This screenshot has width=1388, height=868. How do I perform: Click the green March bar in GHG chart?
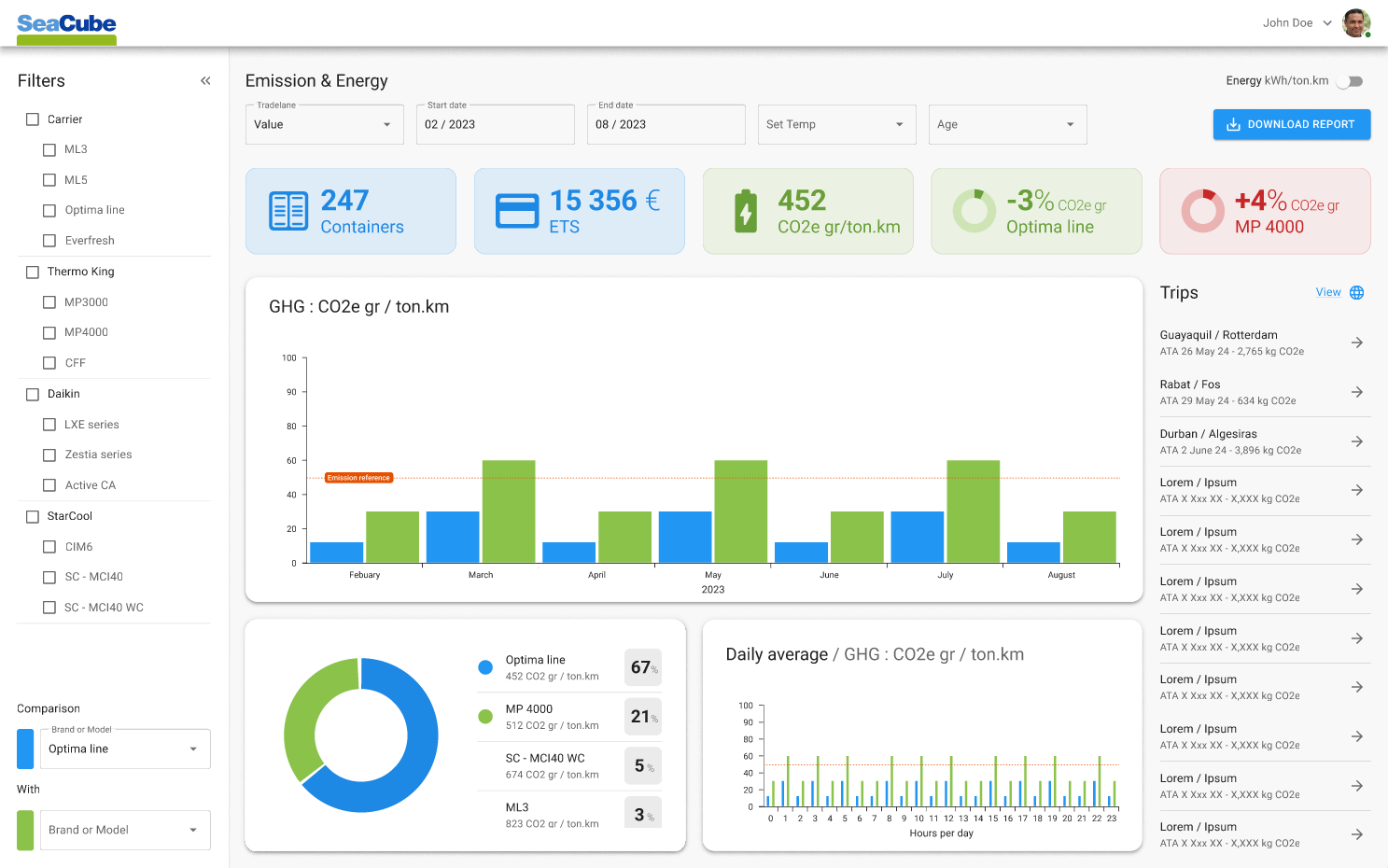[509, 511]
